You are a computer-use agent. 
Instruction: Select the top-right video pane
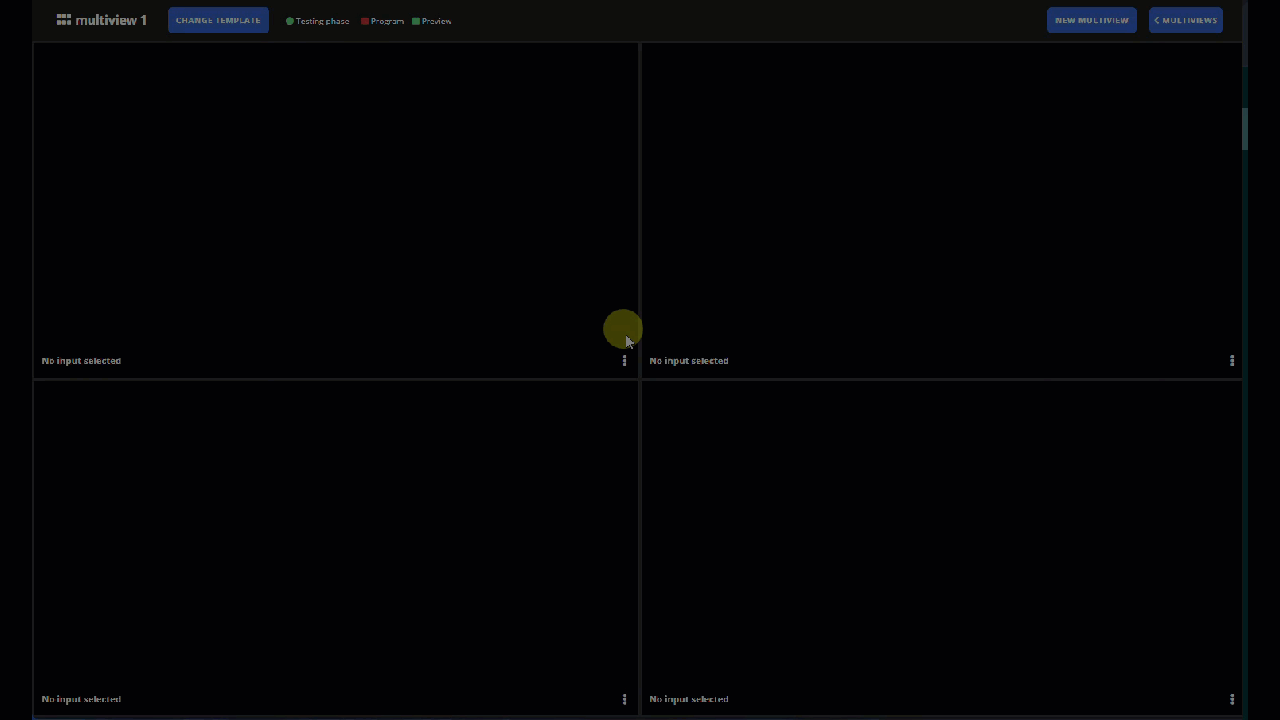click(x=940, y=200)
